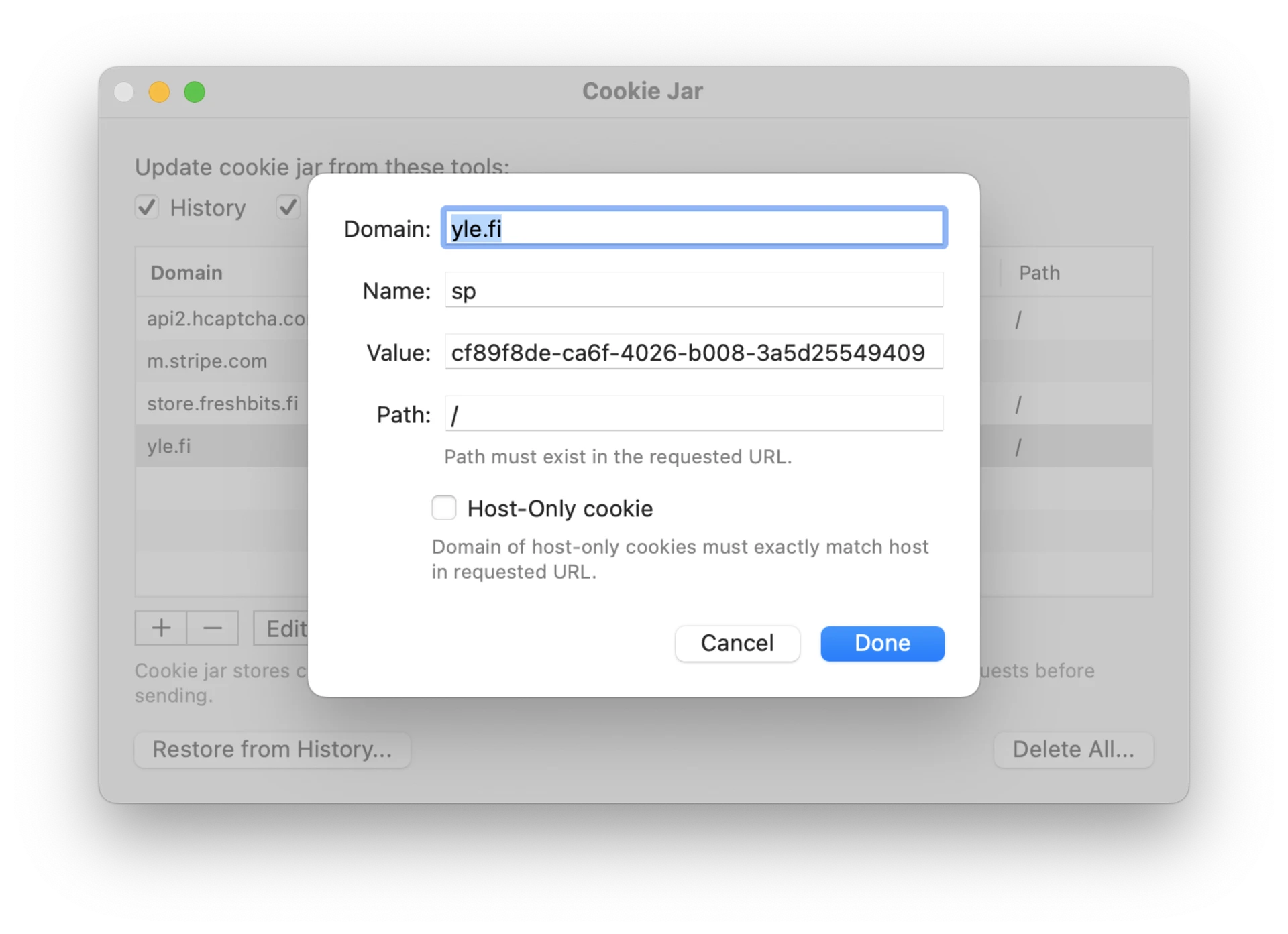Viewport: 1288px width, 934px height.
Task: Select the yle.fi cookie row
Action: [x=169, y=446]
